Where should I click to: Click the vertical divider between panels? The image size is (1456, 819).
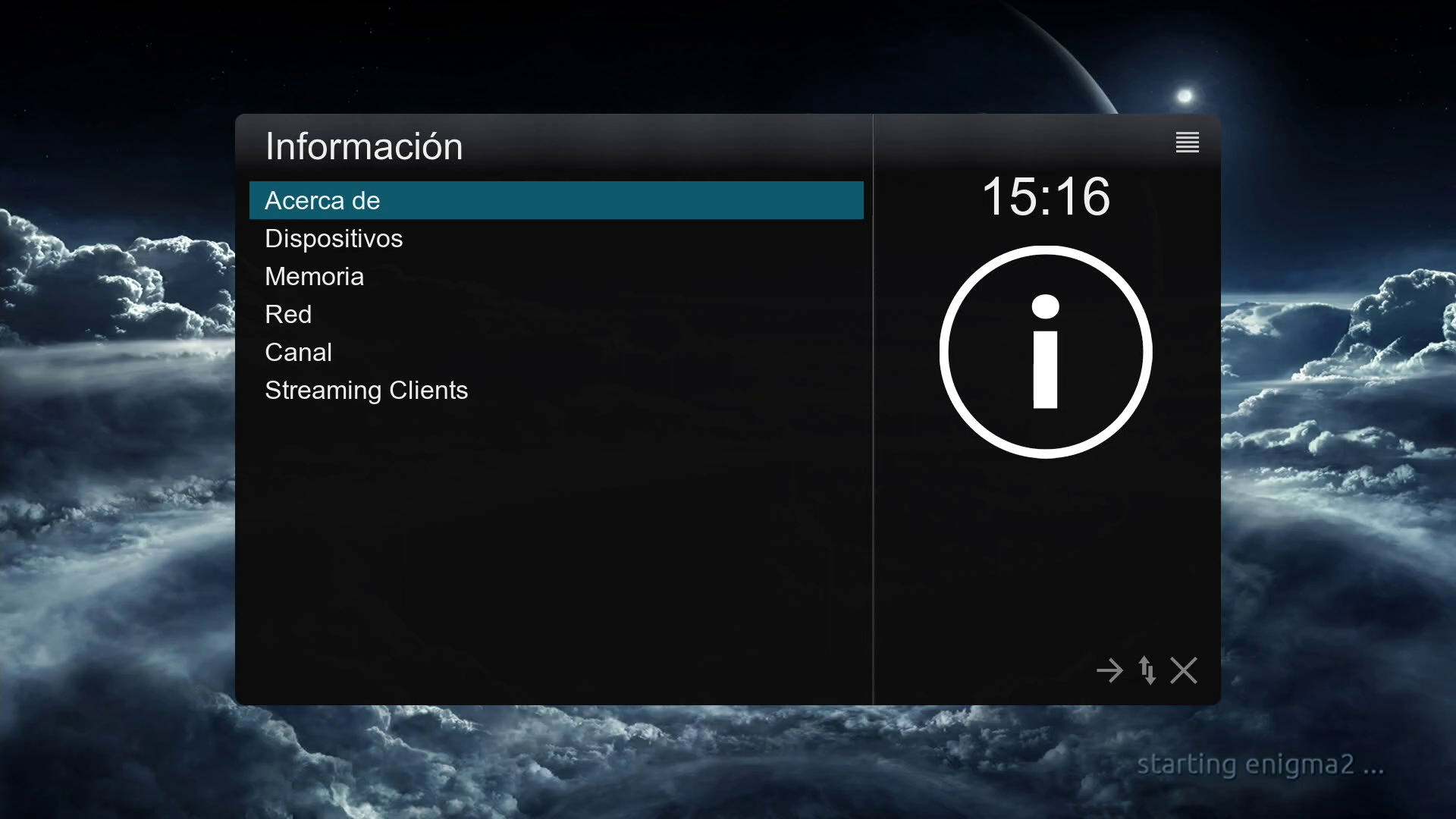pyautogui.click(x=874, y=409)
